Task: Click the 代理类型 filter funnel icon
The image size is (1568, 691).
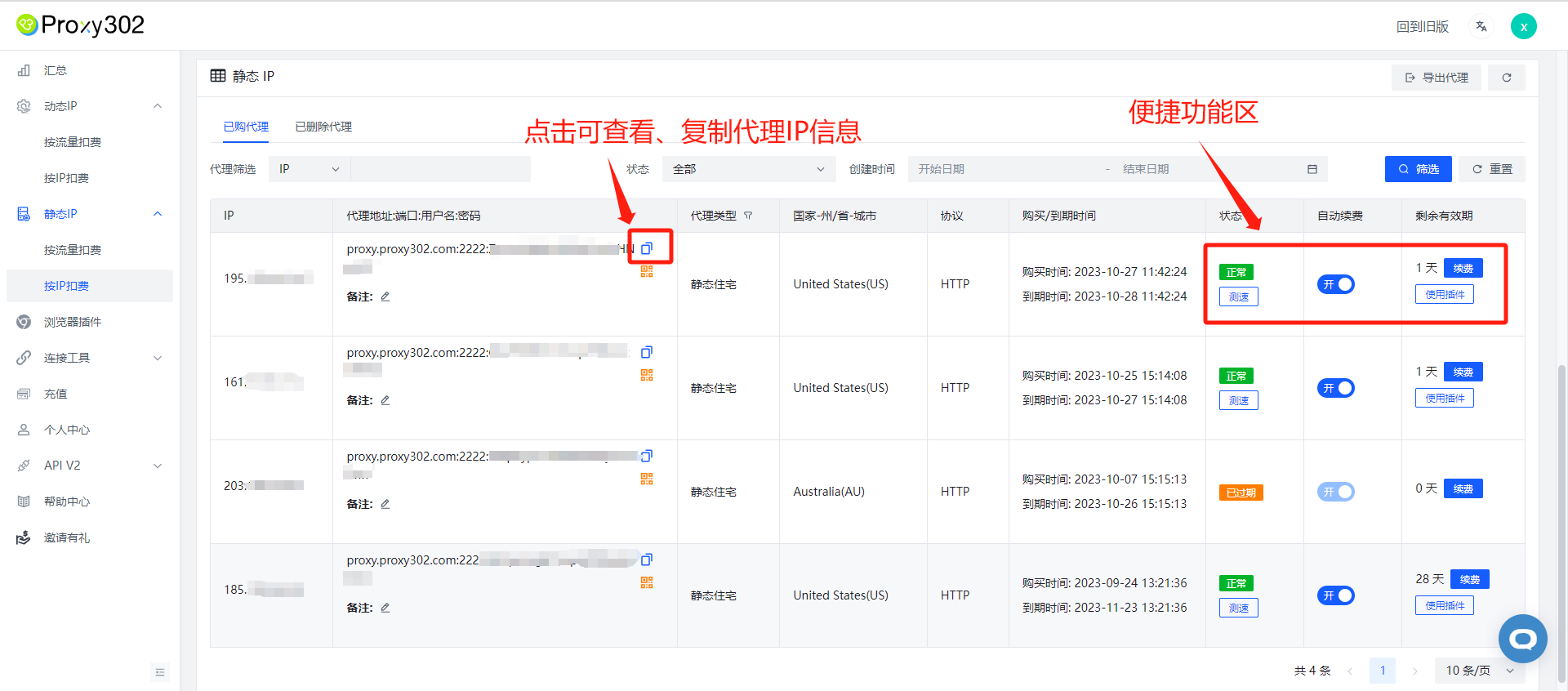Action: (748, 216)
